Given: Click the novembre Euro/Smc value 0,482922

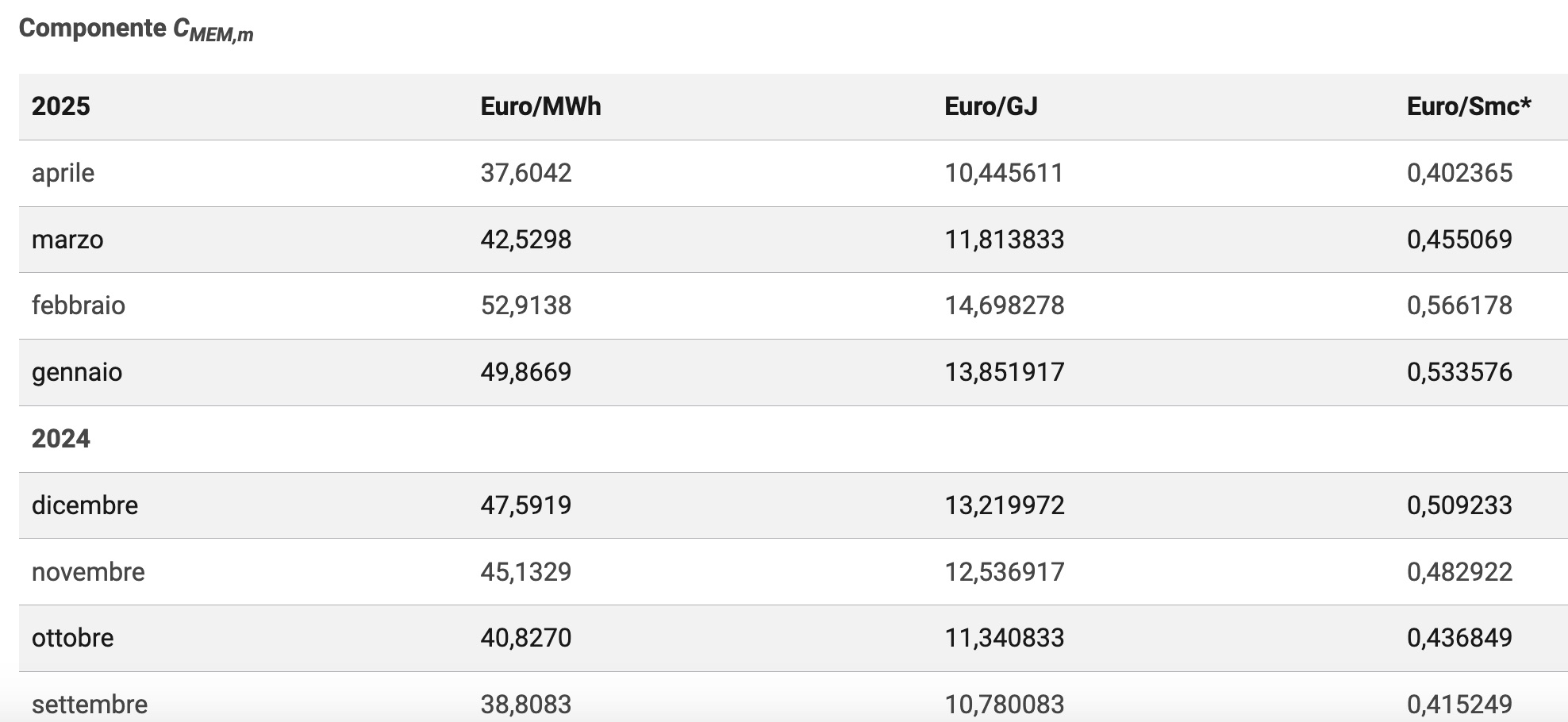Looking at the screenshot, I should tap(1459, 572).
